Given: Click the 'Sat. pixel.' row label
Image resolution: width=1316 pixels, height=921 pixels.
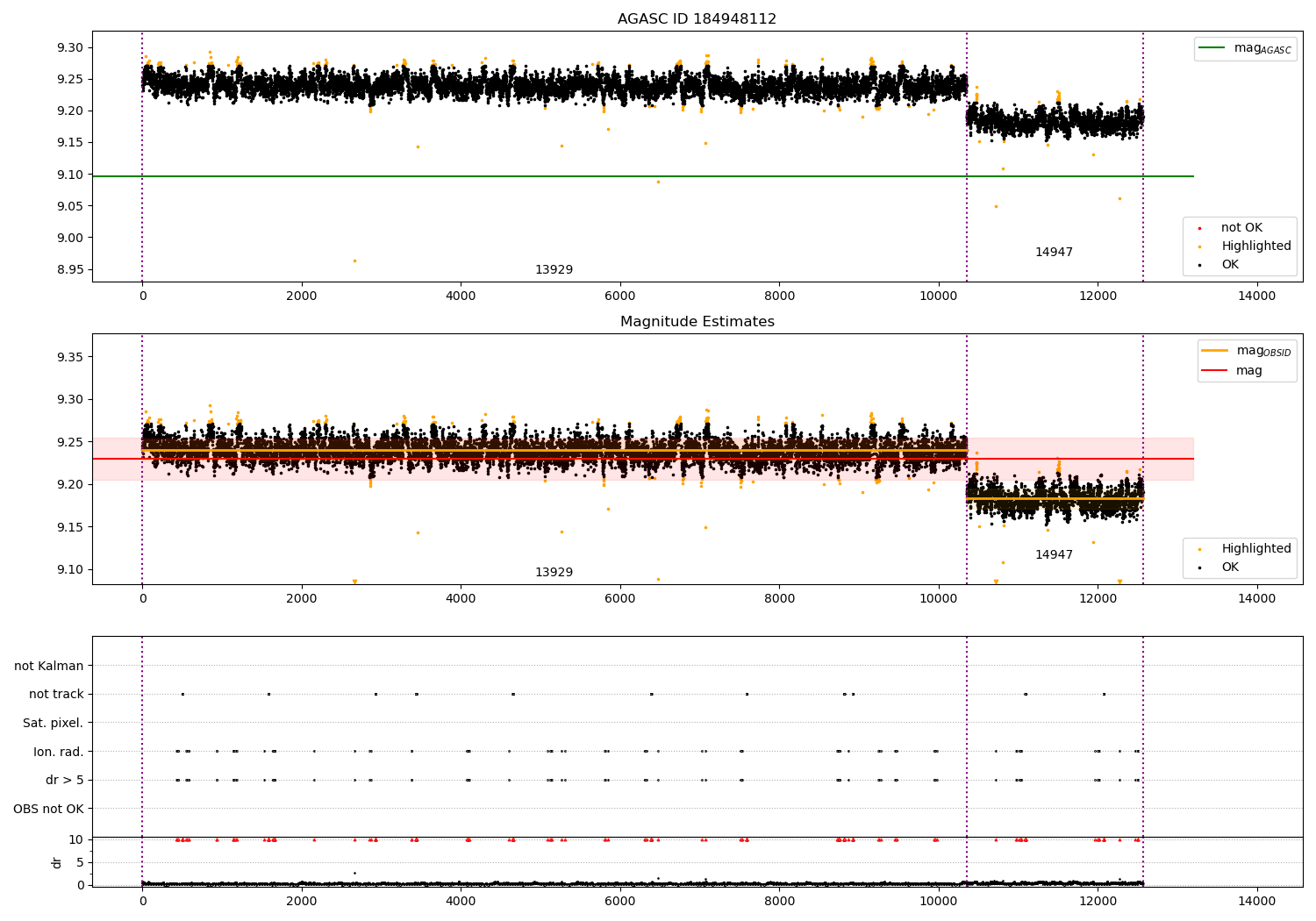Looking at the screenshot, I should (53, 723).
